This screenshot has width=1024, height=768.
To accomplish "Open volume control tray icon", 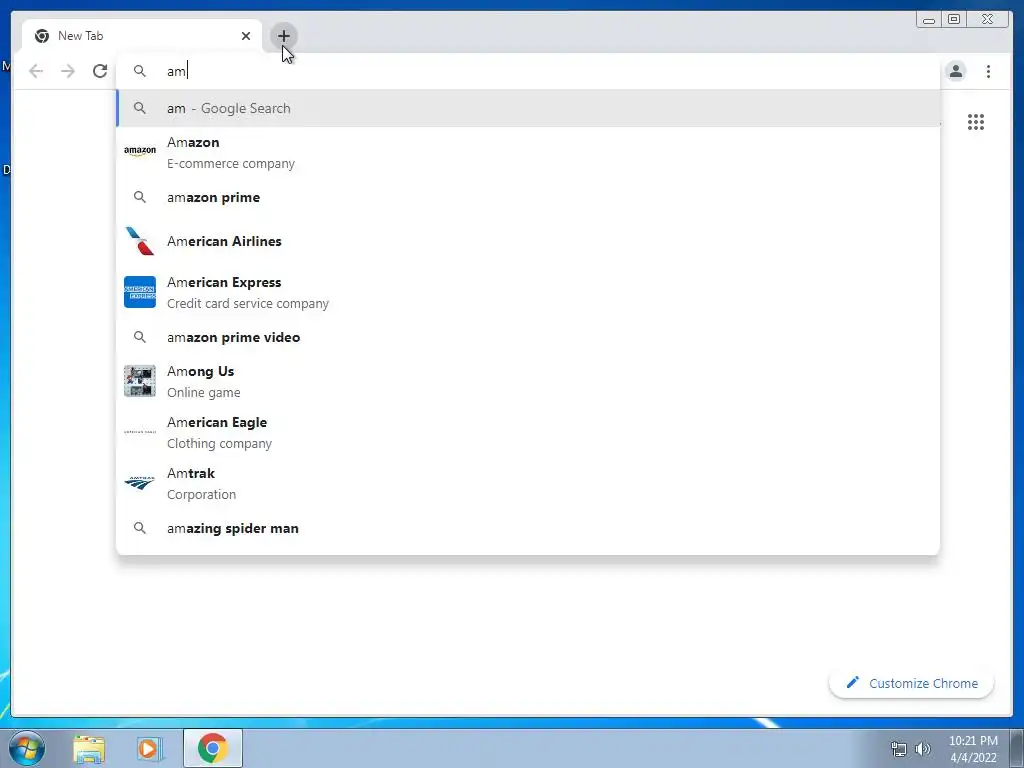I will click(x=922, y=749).
